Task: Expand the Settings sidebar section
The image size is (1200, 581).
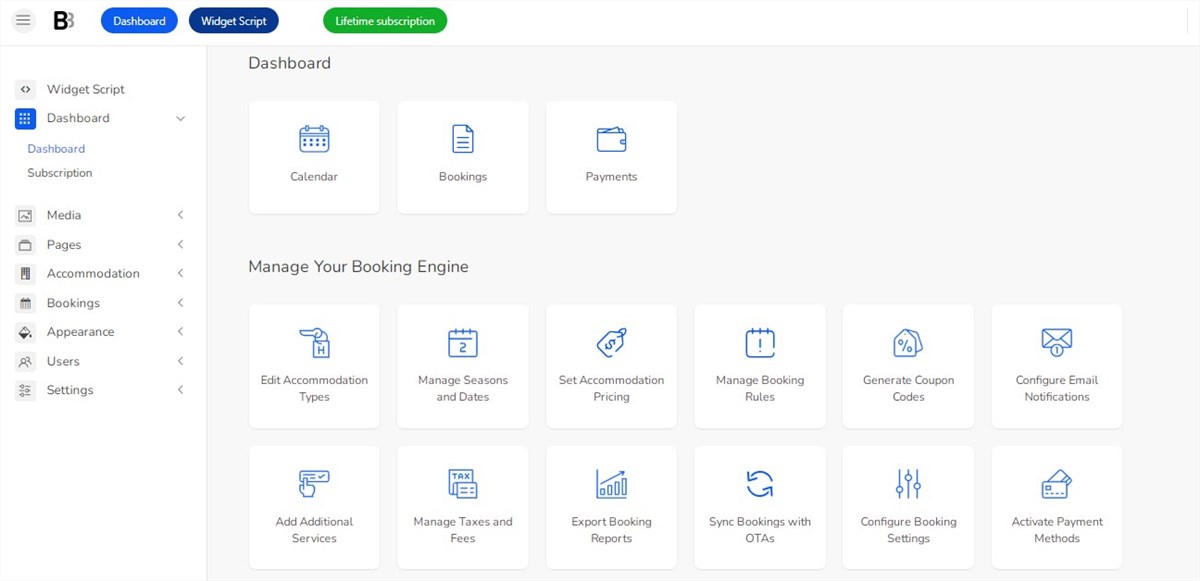Action: point(180,390)
